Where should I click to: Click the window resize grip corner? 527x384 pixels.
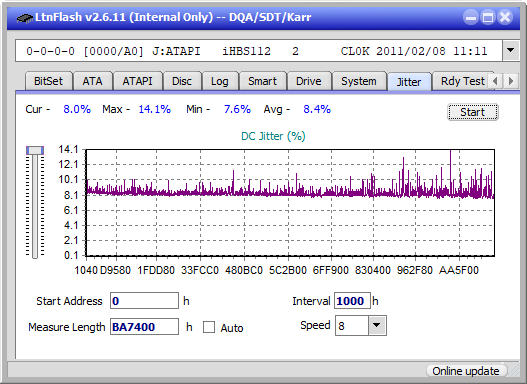pos(514,371)
